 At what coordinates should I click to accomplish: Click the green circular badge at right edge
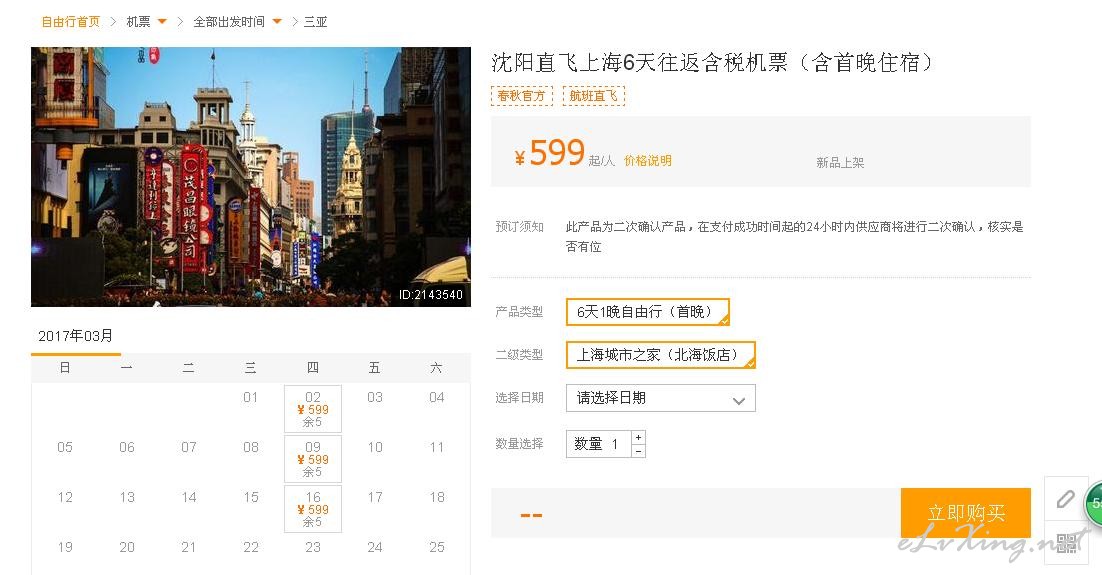1094,503
